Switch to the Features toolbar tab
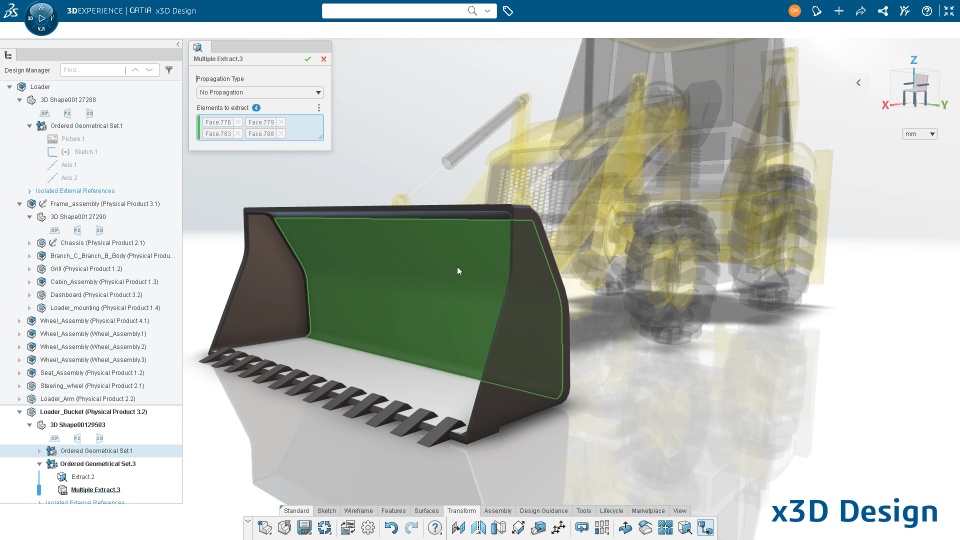This screenshot has height=540, width=960. [x=393, y=511]
